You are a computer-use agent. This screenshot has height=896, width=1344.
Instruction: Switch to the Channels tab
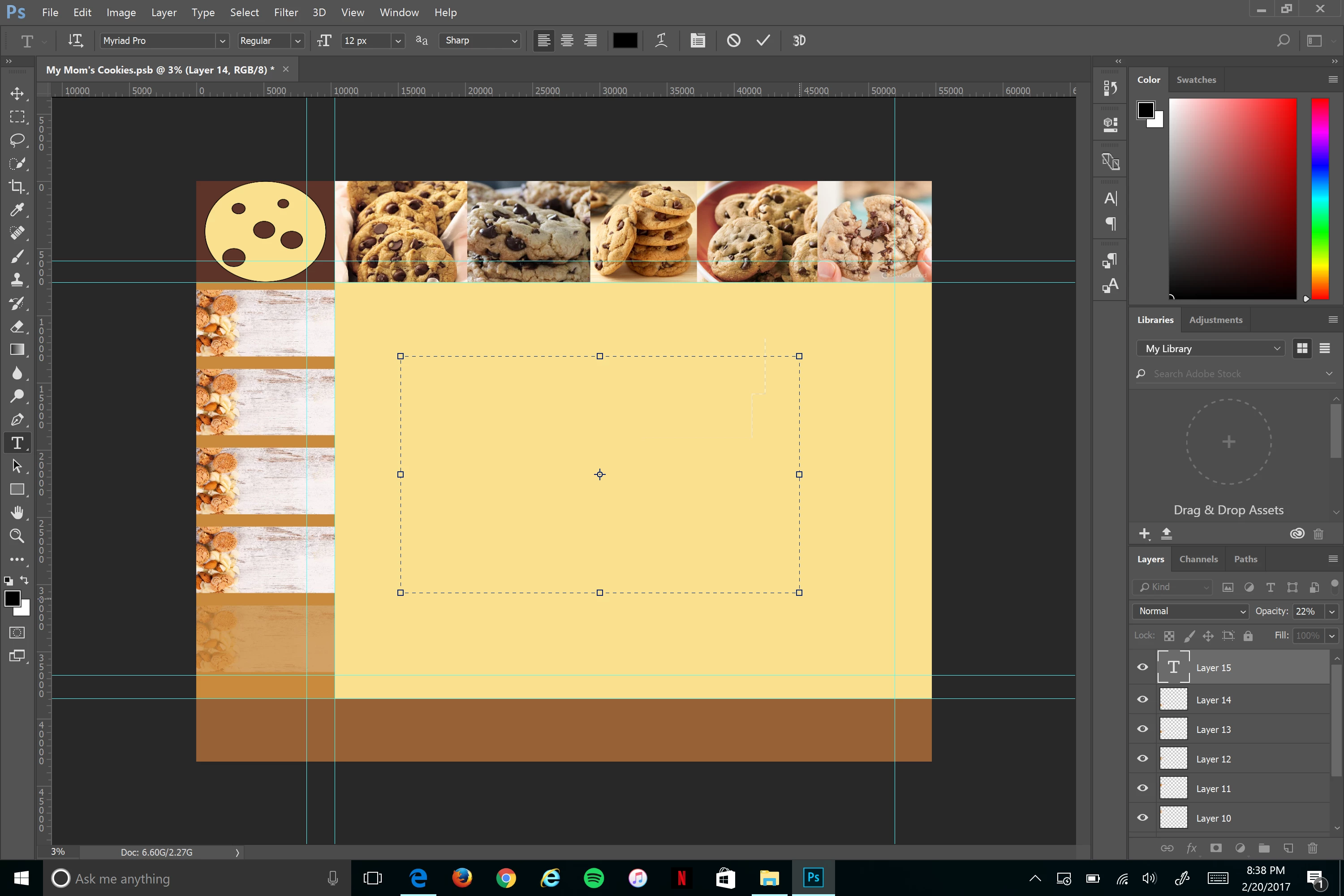(x=1198, y=559)
